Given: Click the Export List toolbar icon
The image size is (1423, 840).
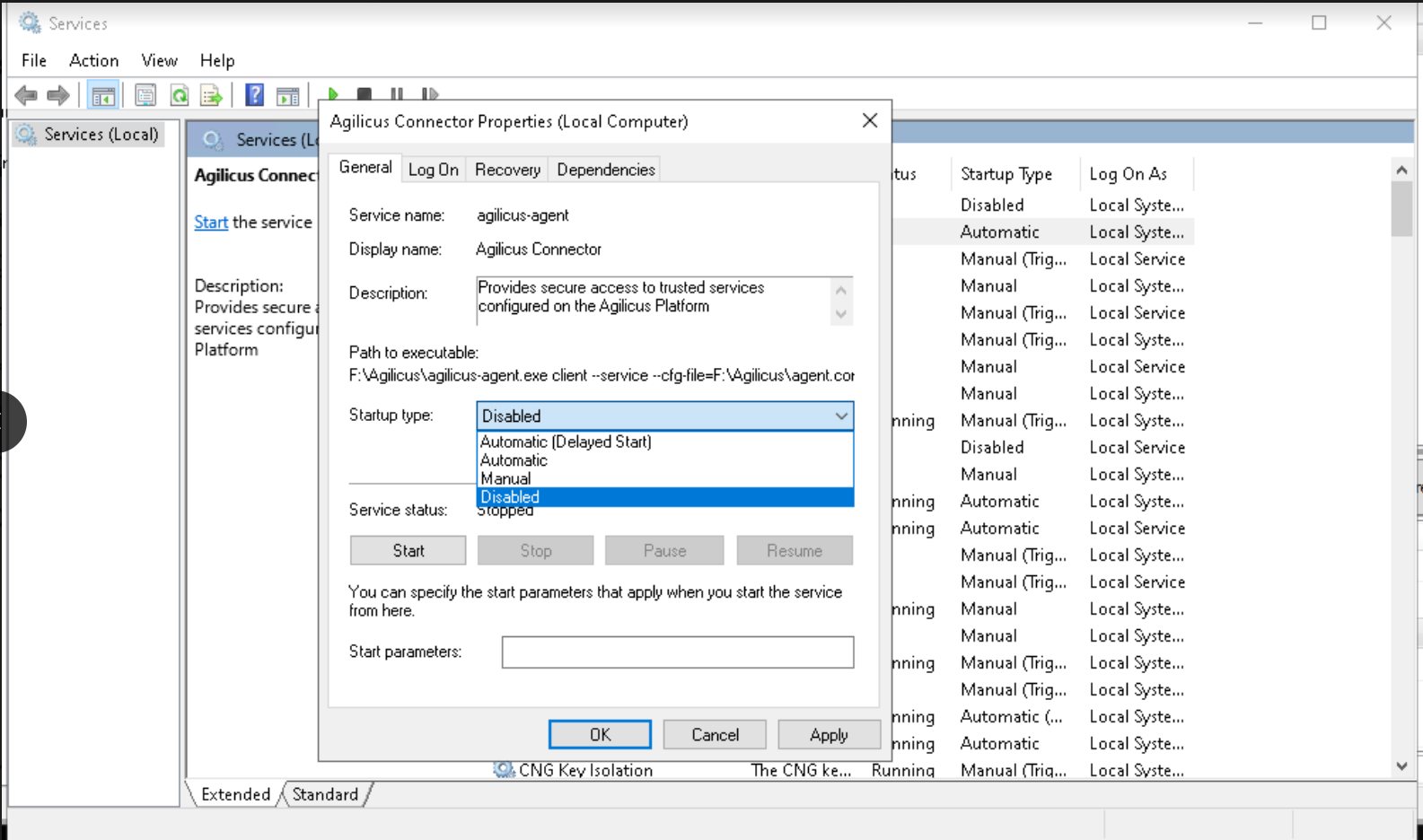Looking at the screenshot, I should pos(211,95).
